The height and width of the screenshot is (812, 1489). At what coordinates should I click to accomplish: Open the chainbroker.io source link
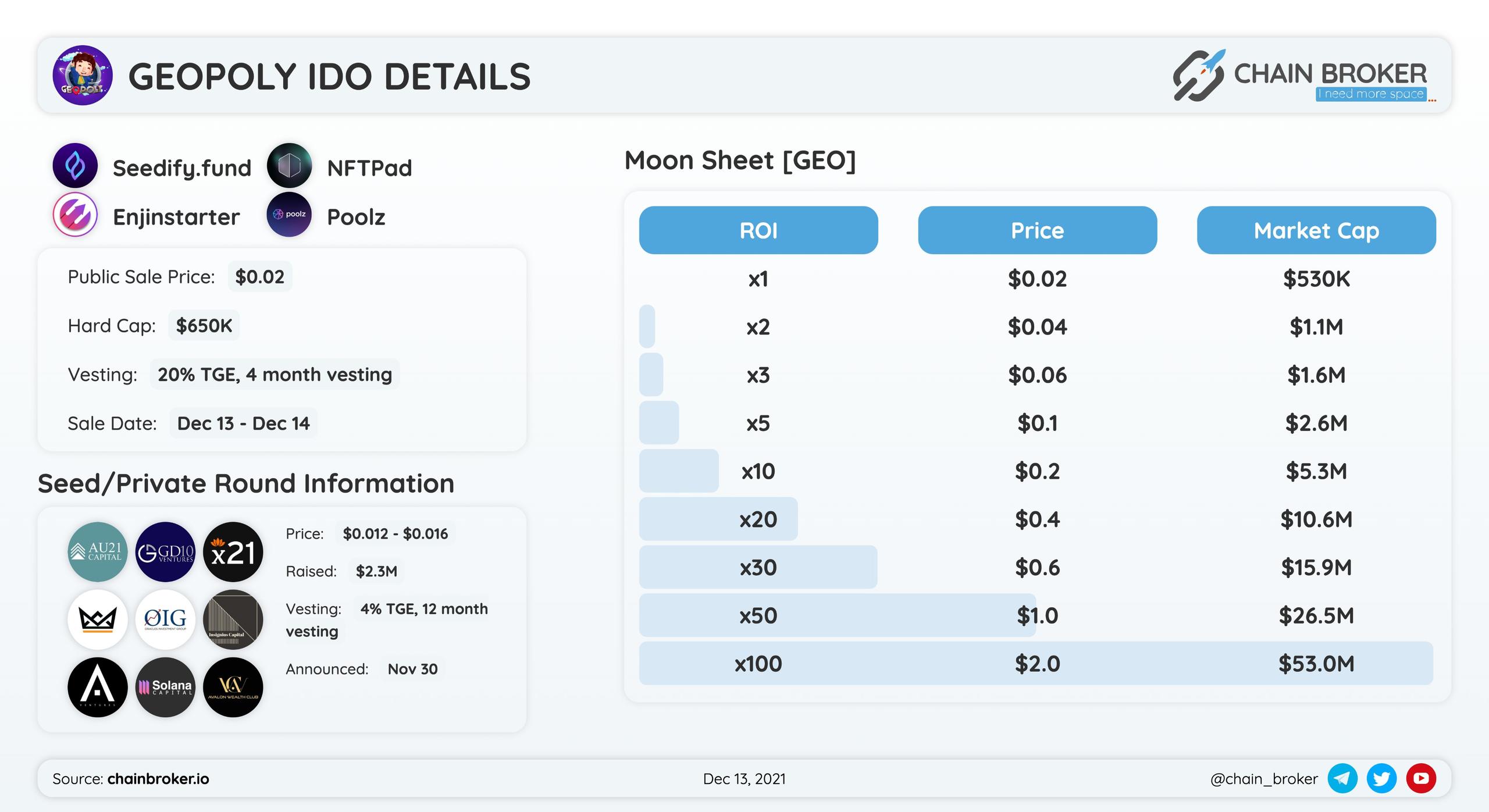158,779
